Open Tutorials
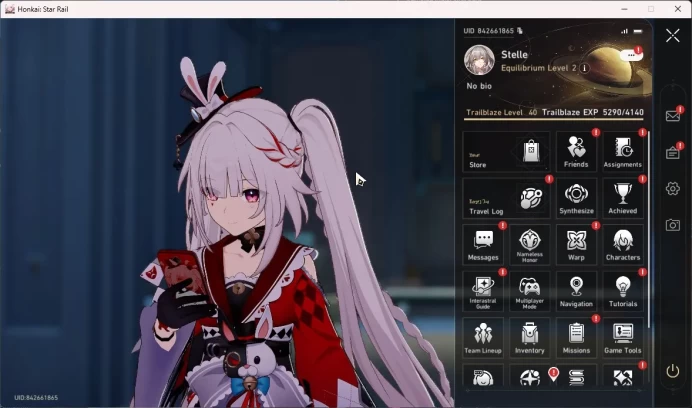The image size is (692, 408). pos(623,291)
